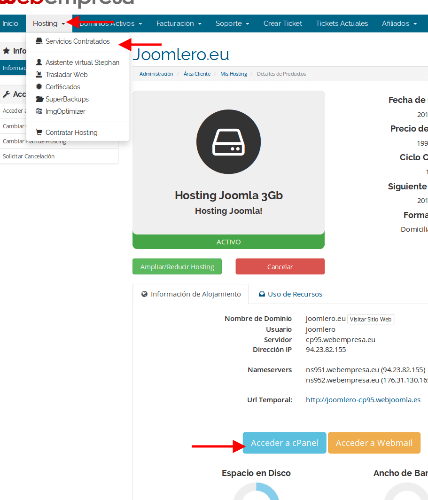The width and height of the screenshot is (428, 500).
Task: Click the Acceder a Webmail button
Action: pyautogui.click(x=374, y=443)
